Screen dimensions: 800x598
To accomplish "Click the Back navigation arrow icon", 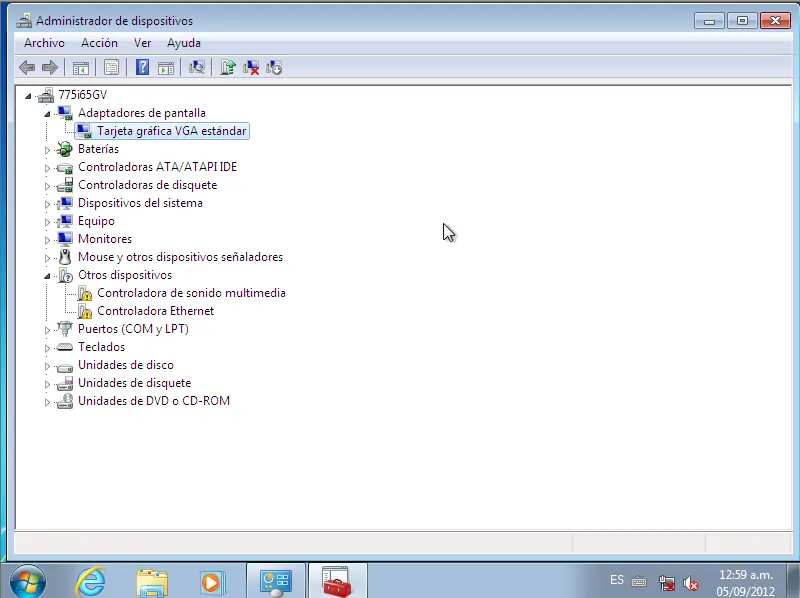I will 27,67.
